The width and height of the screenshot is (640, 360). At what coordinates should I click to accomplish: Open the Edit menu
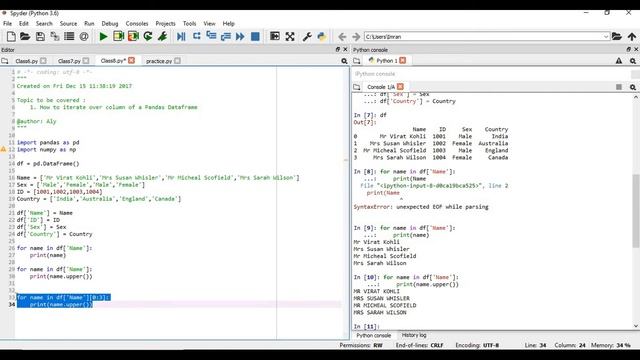pos(24,24)
